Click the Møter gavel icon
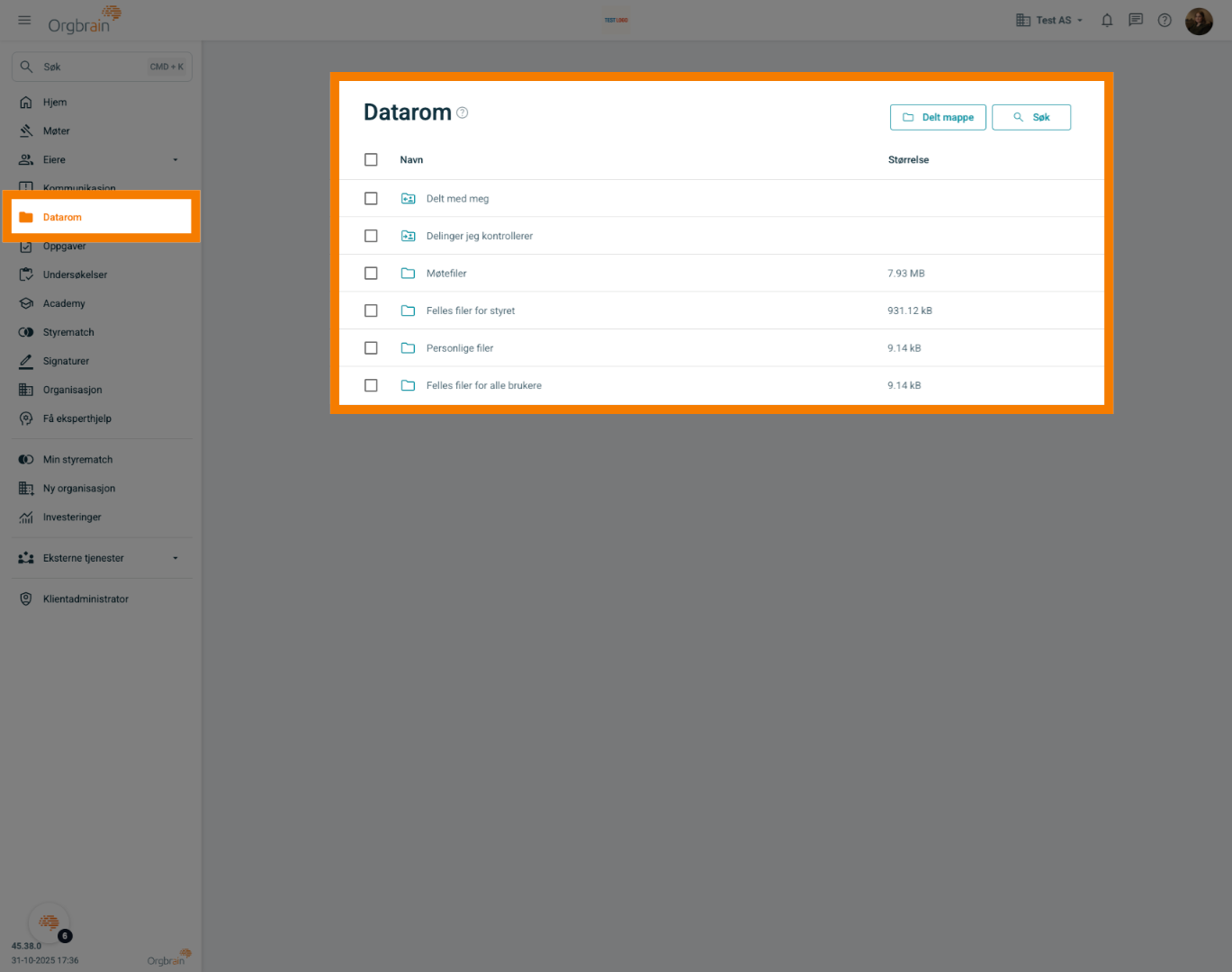 click(26, 131)
